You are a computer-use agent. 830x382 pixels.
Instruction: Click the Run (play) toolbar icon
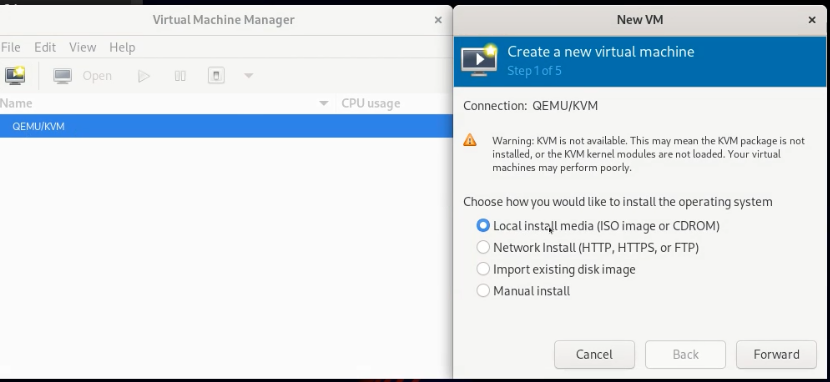(143, 76)
